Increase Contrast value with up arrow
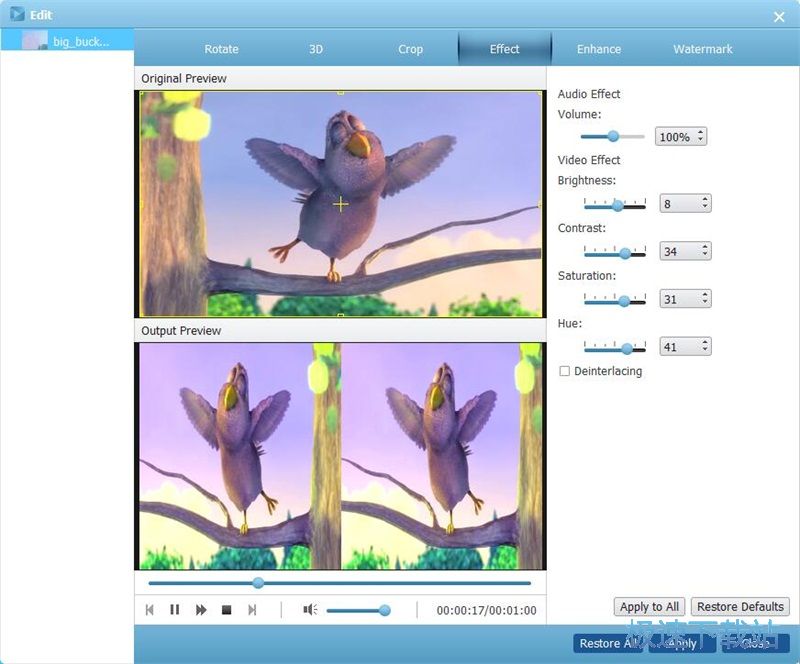800x664 pixels. 705,246
